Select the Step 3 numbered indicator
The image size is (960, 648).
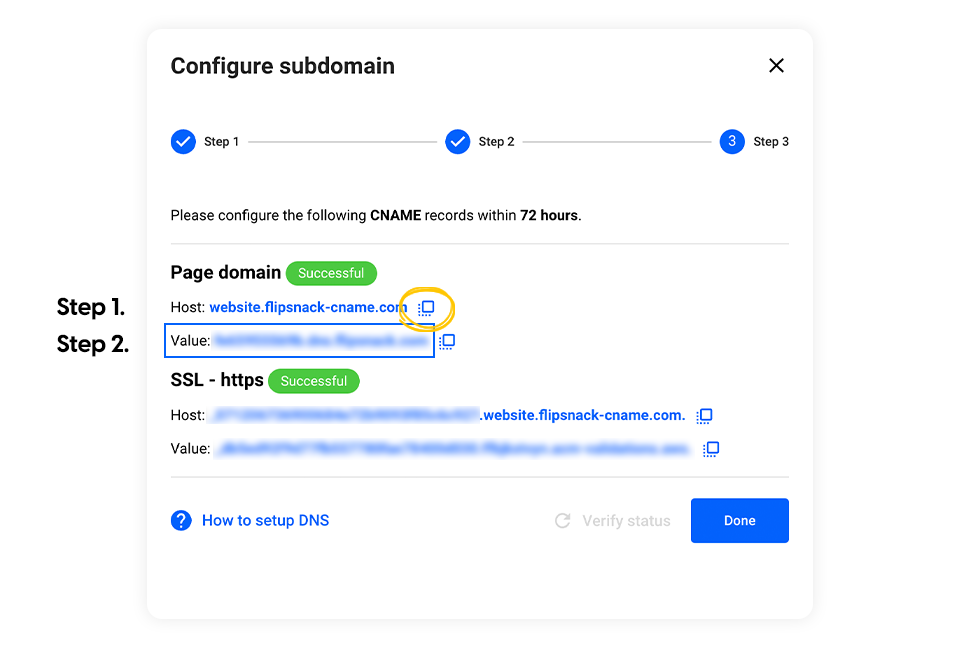[x=731, y=141]
